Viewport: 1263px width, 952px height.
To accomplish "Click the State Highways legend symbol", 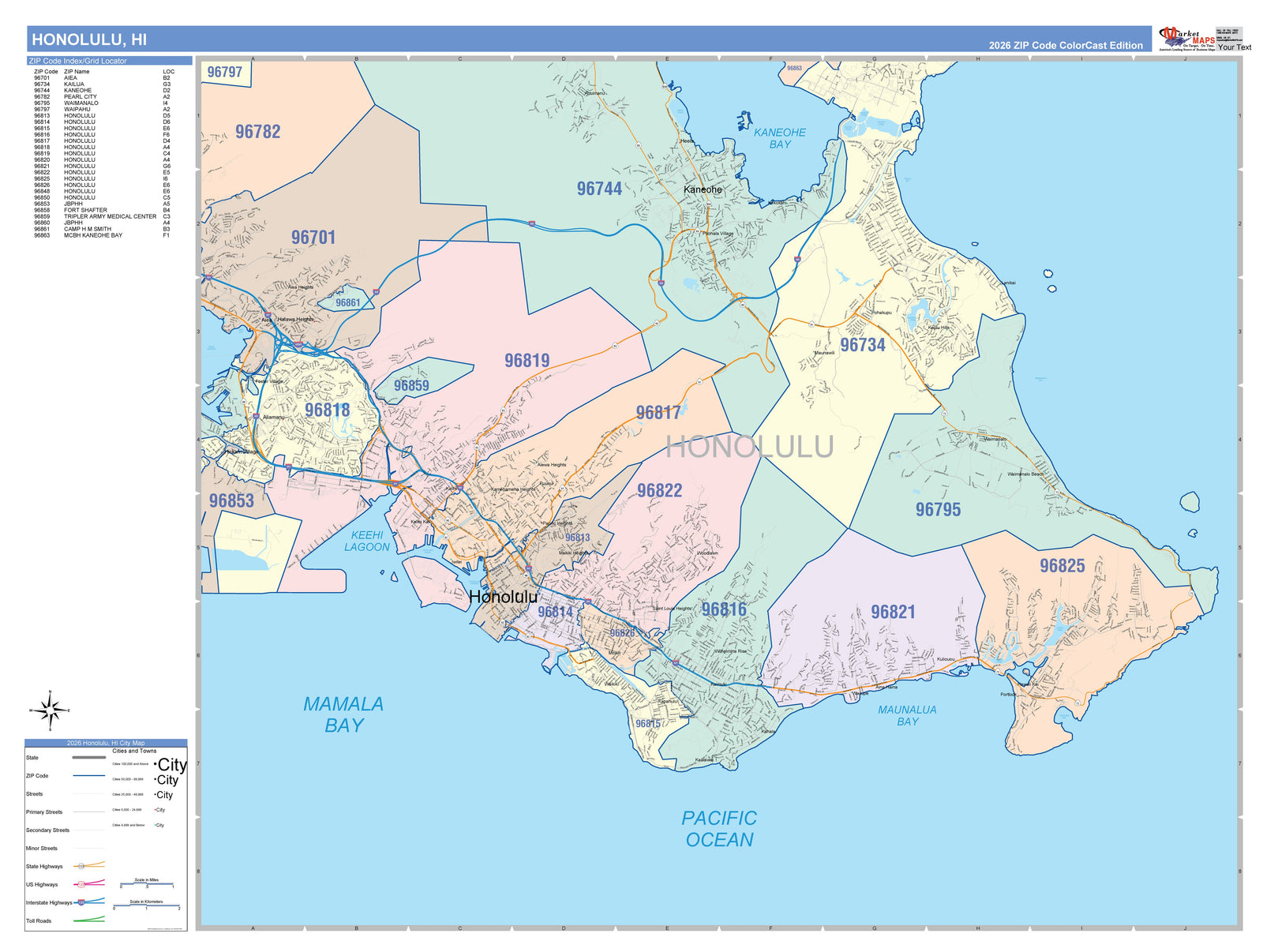I will (89, 866).
